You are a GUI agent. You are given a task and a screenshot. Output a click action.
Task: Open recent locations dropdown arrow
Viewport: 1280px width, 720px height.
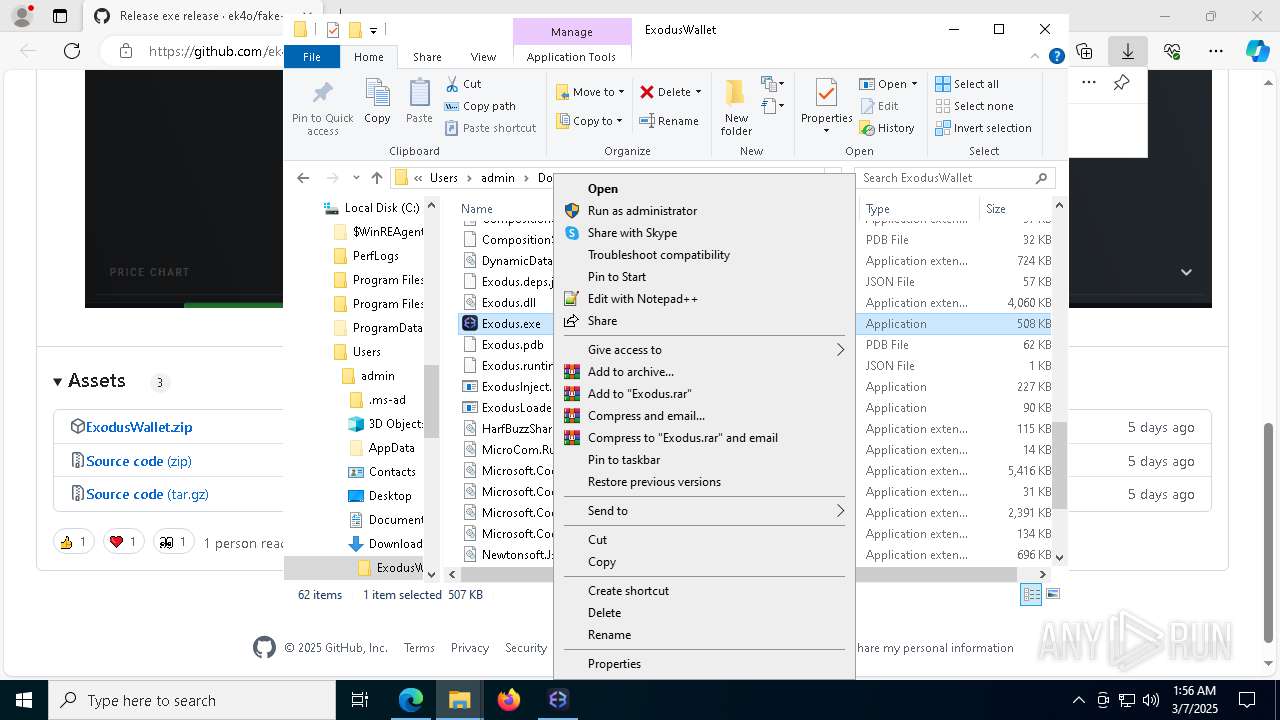[x=356, y=178]
